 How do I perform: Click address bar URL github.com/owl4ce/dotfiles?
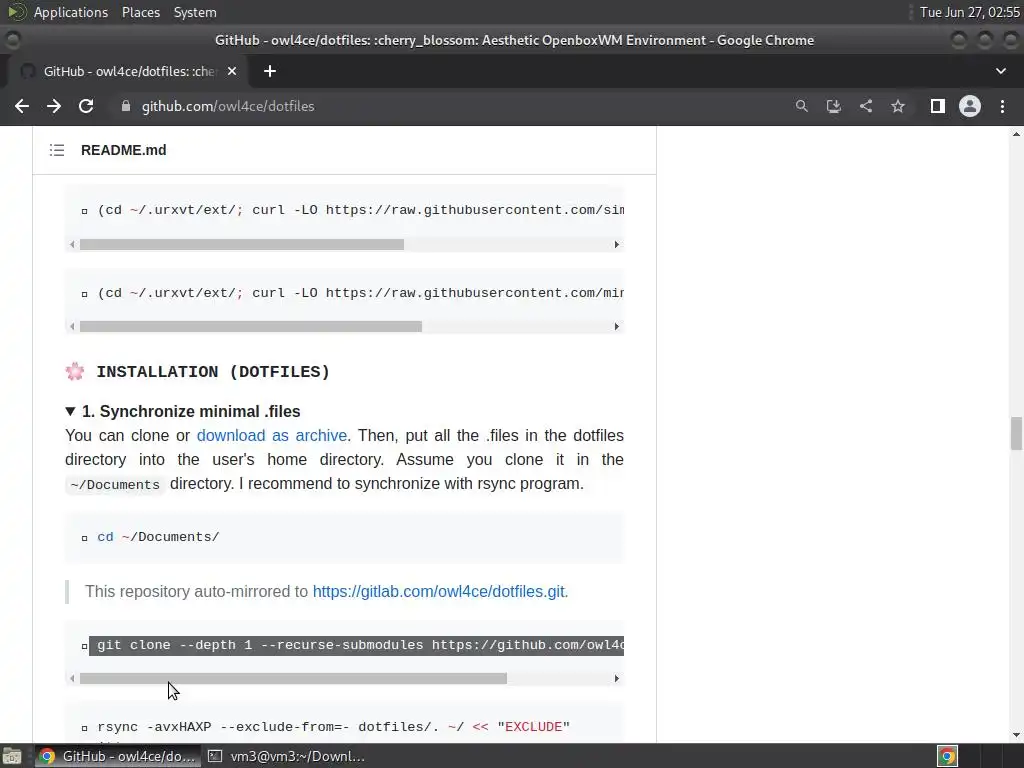[228, 106]
